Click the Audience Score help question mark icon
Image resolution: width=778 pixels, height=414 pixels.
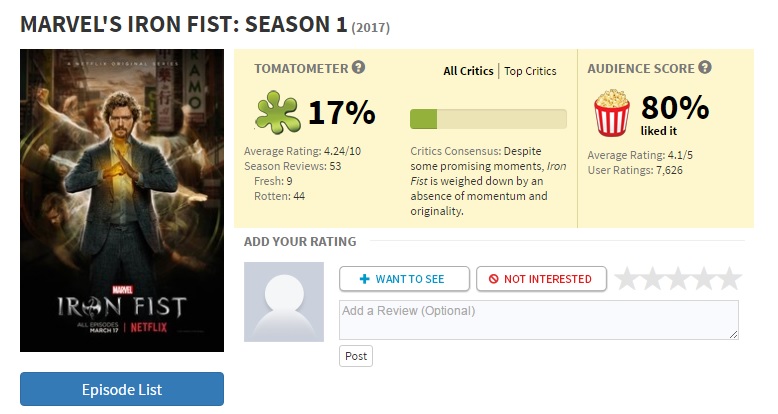pyautogui.click(x=705, y=68)
